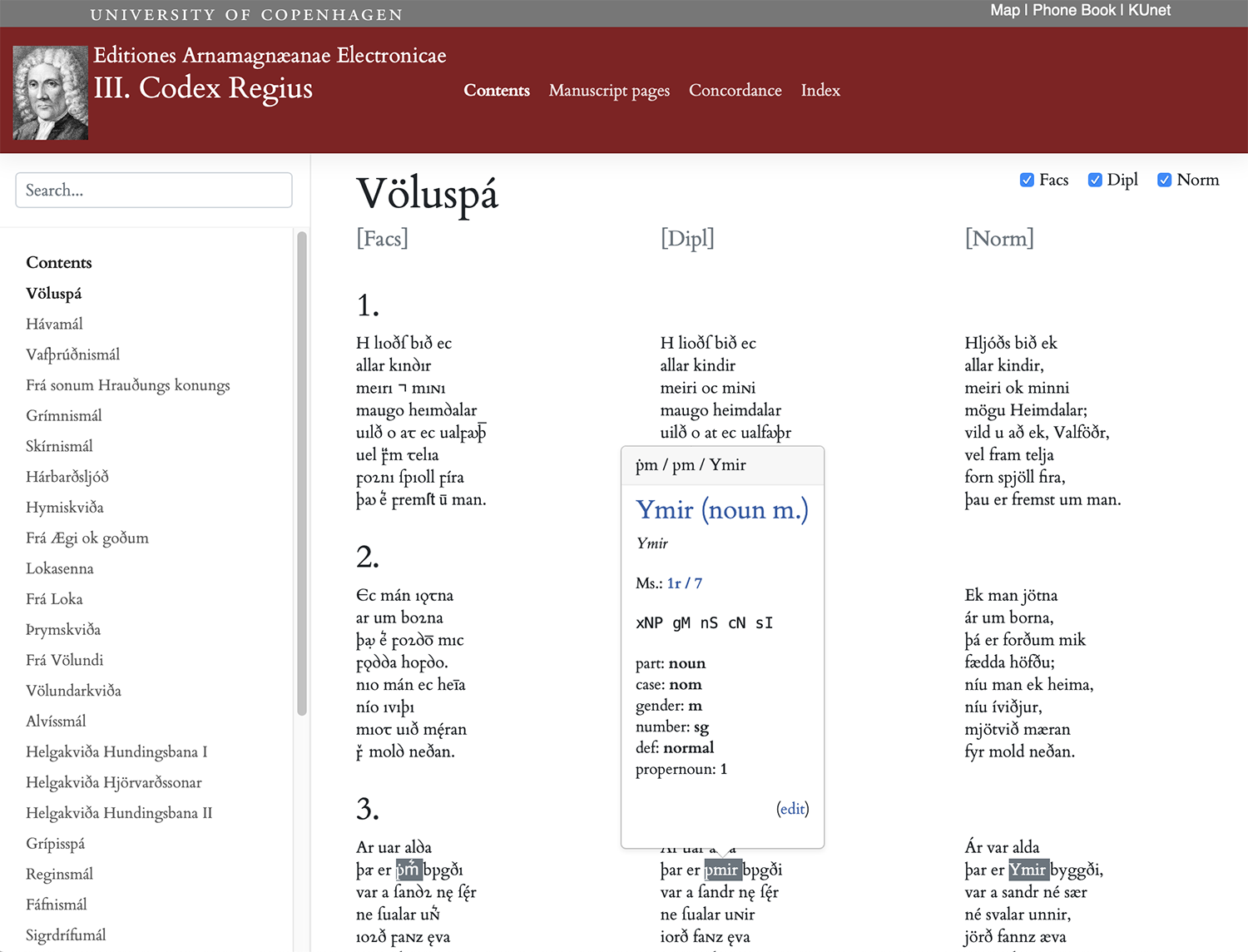
Task: Select Lokasenna from the sidebar list
Action: pyautogui.click(x=60, y=568)
